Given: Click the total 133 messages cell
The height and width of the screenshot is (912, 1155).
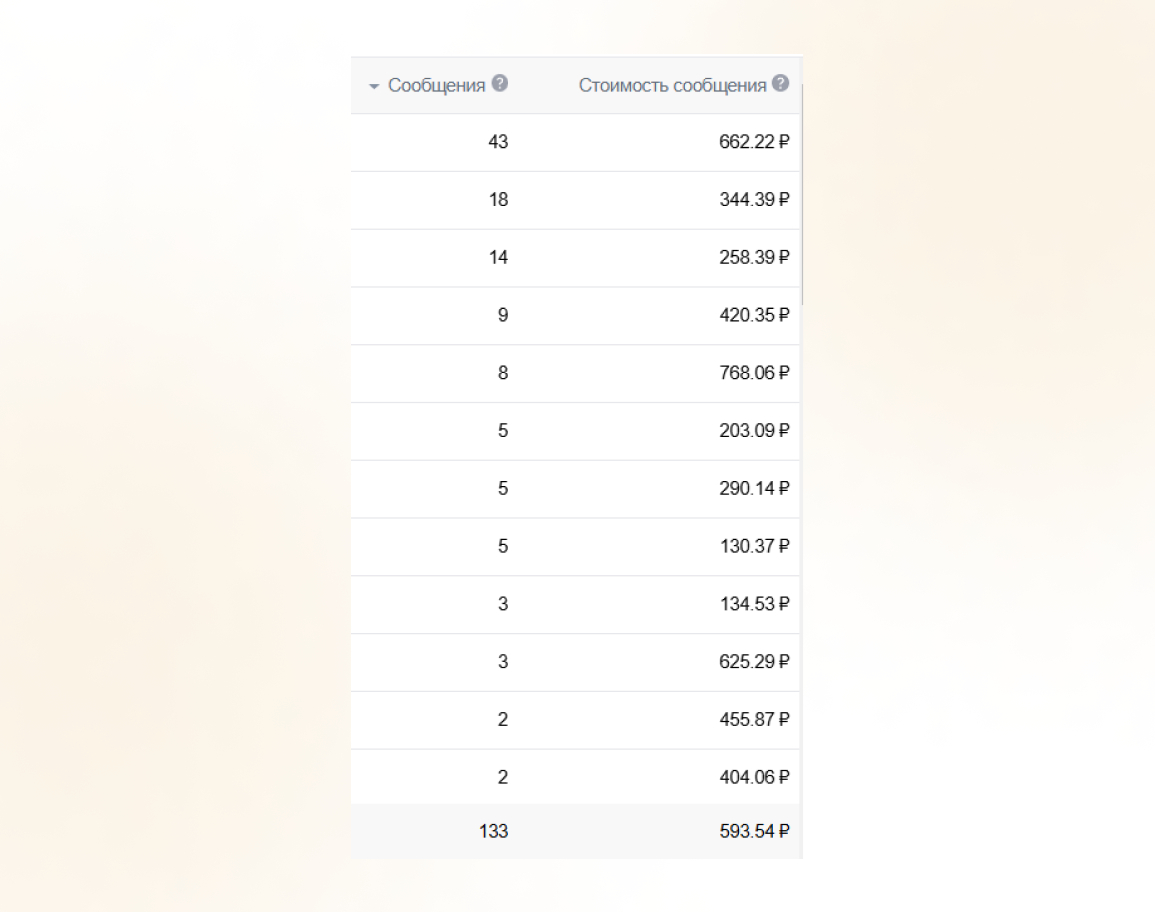Looking at the screenshot, I should (494, 831).
